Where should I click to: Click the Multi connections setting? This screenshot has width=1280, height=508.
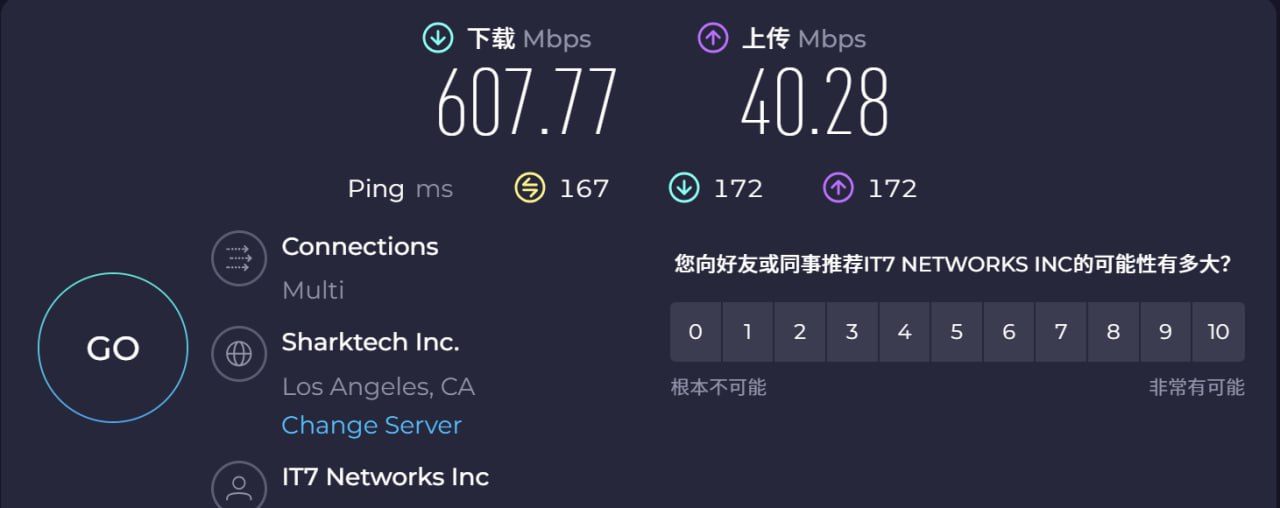313,290
